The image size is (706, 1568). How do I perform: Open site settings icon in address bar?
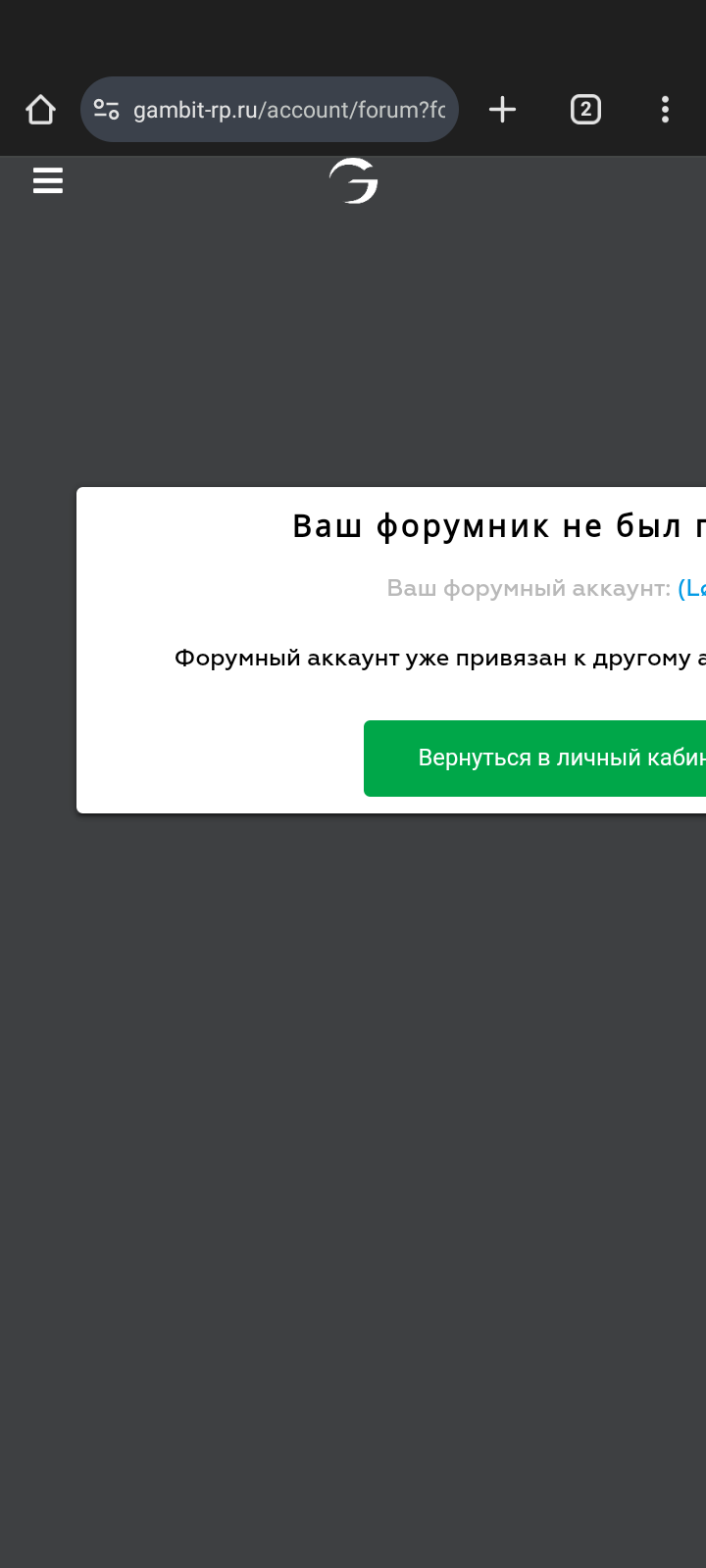click(x=107, y=110)
